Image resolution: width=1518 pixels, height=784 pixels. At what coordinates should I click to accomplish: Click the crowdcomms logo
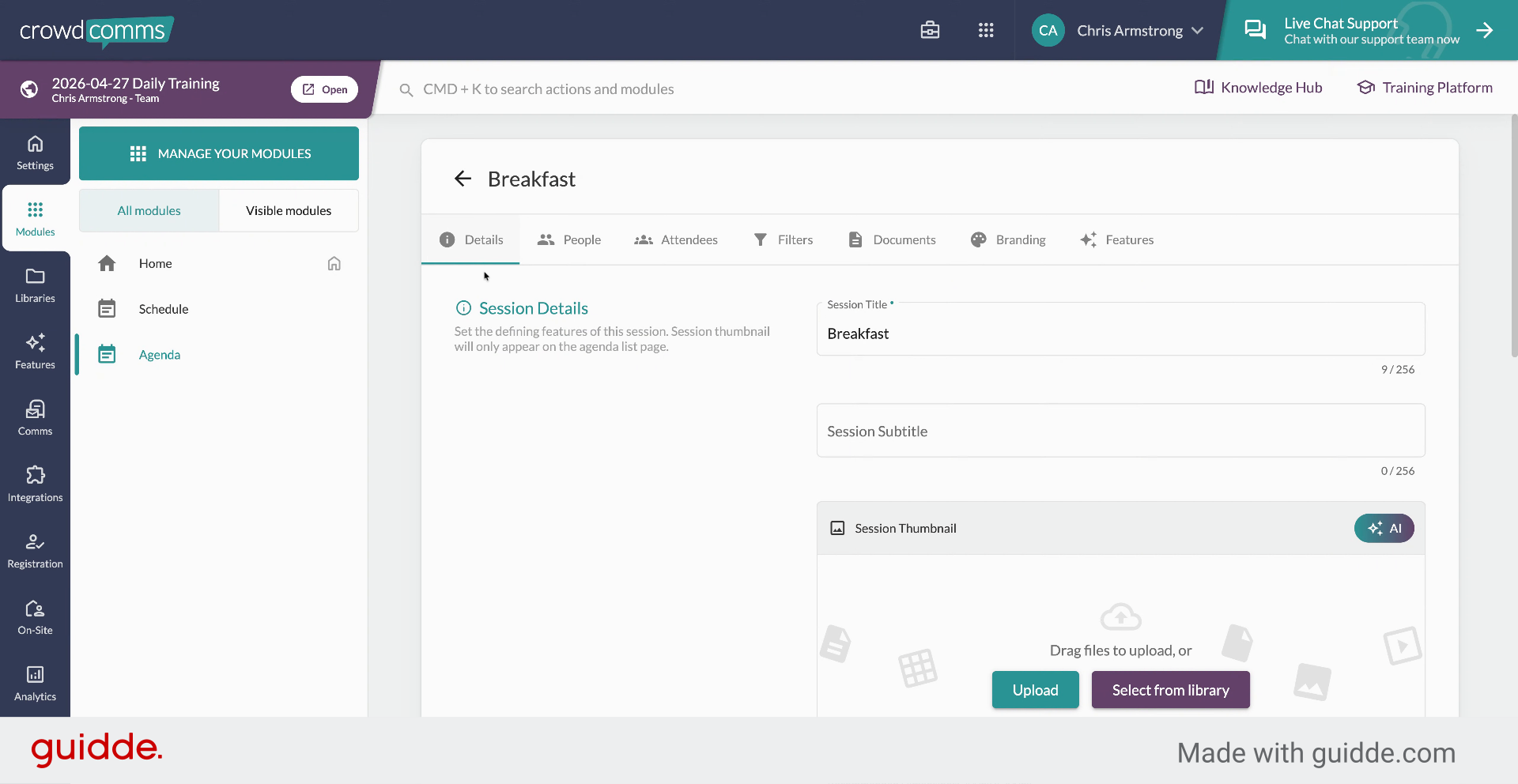(96, 32)
